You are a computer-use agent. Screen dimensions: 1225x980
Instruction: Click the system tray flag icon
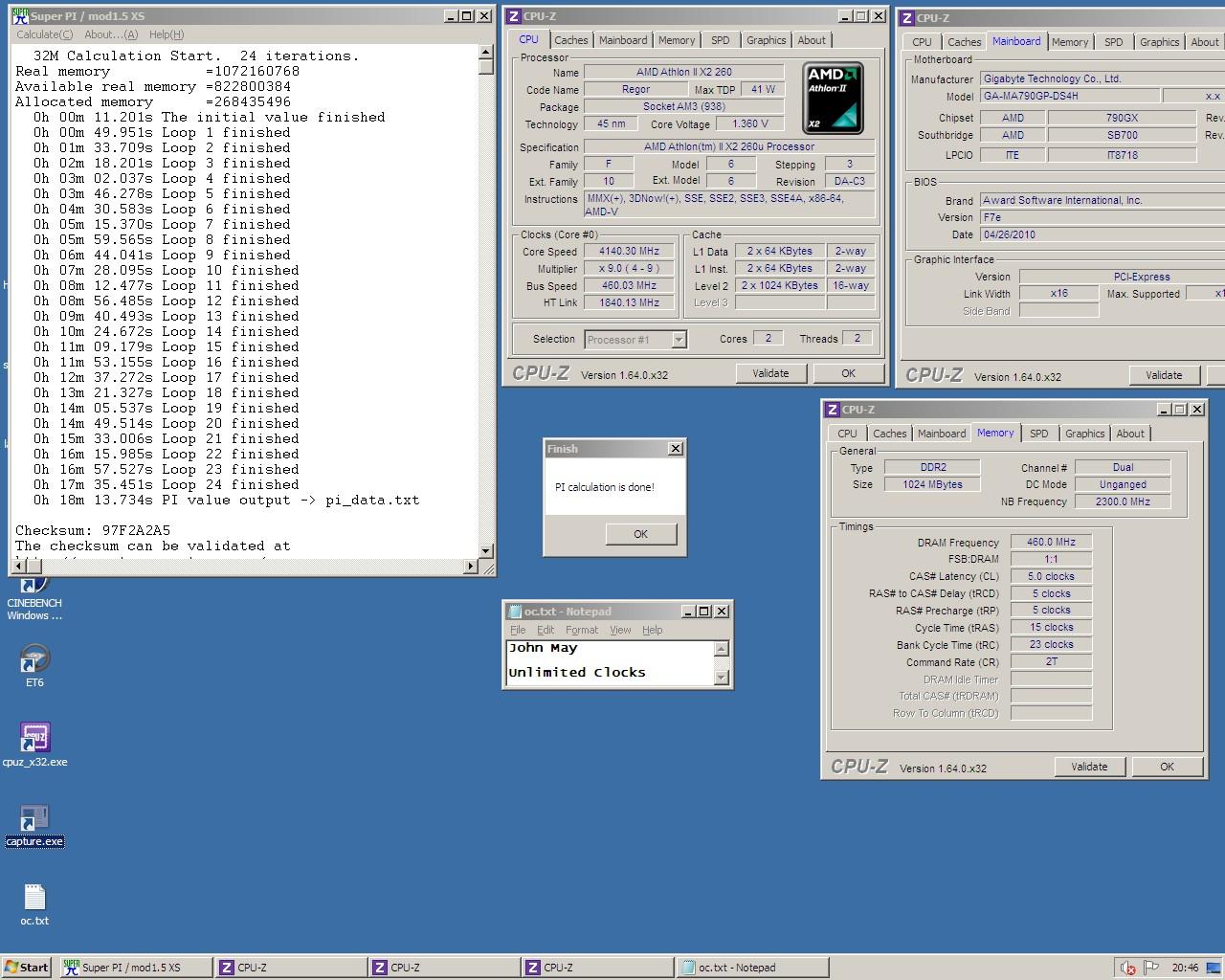tap(1152, 968)
